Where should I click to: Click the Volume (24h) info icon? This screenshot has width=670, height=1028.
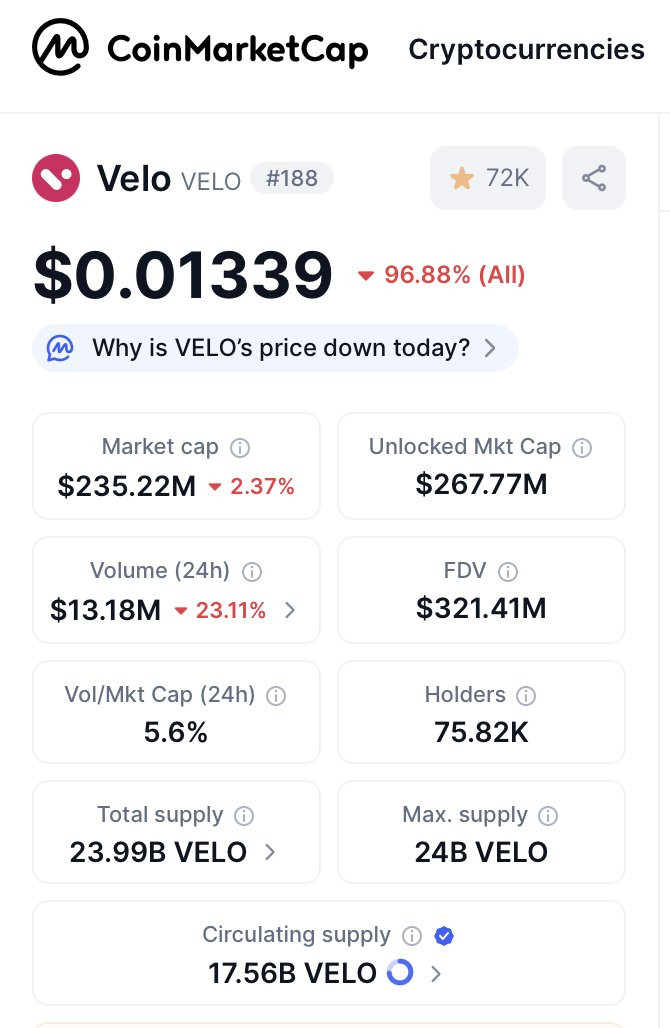[252, 572]
